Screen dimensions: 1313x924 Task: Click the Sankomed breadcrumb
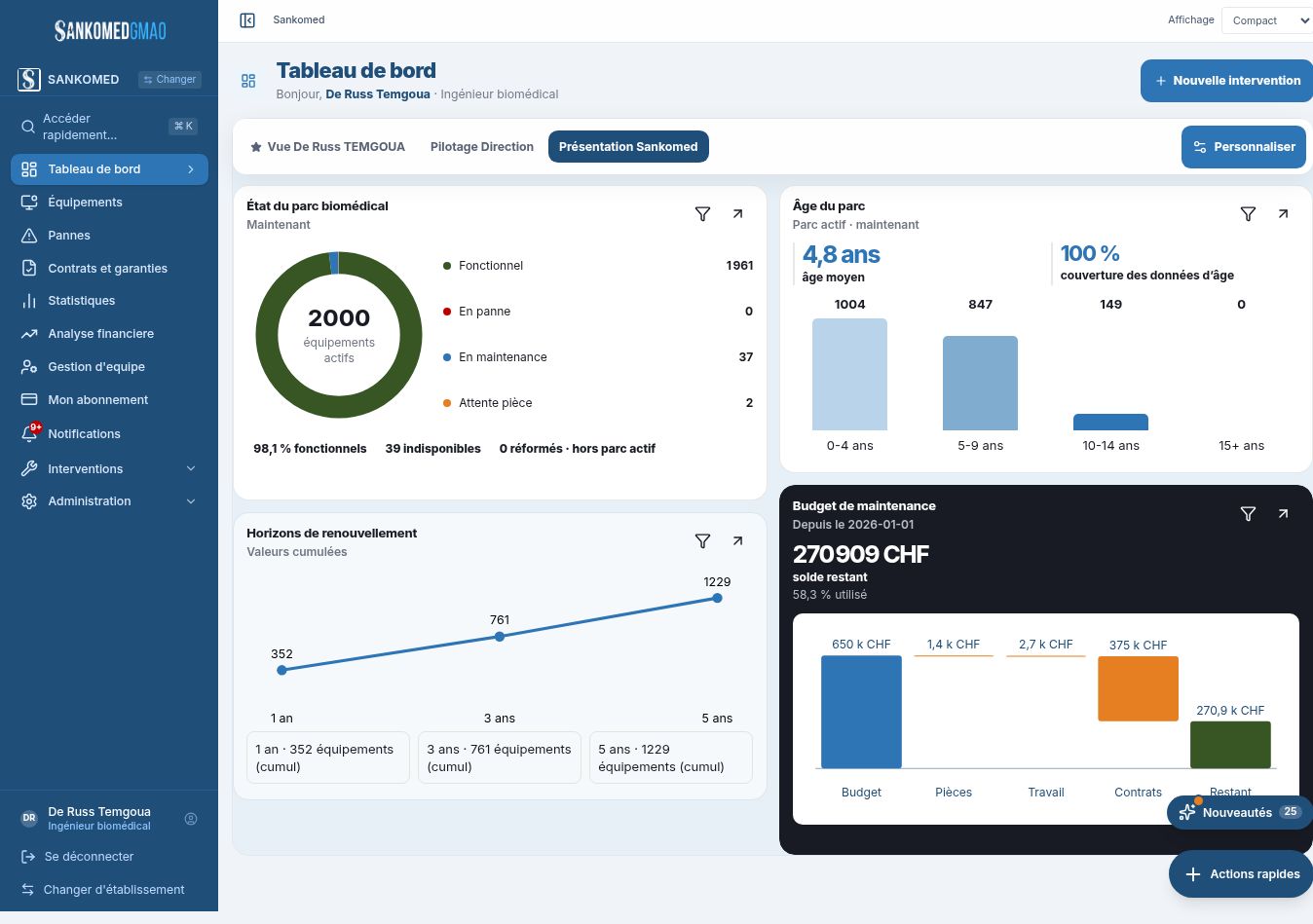[299, 20]
